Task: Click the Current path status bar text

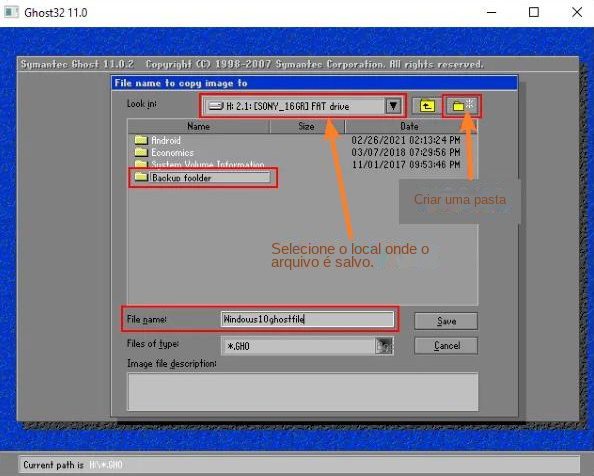Action: coord(73,465)
